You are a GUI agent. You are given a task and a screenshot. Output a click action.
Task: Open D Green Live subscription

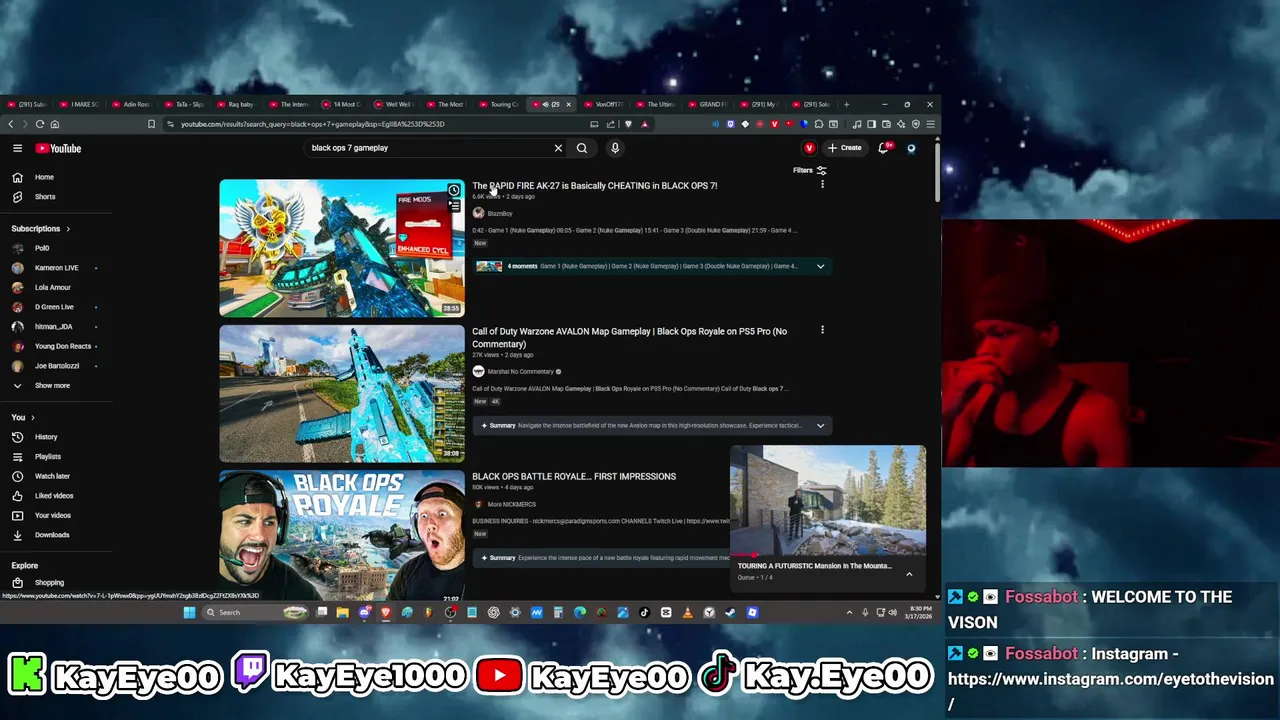click(56, 307)
